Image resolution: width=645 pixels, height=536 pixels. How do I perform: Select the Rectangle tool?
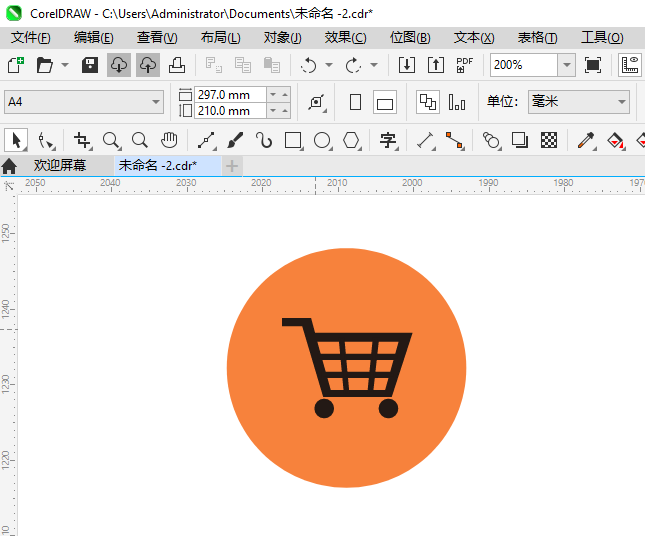(294, 141)
